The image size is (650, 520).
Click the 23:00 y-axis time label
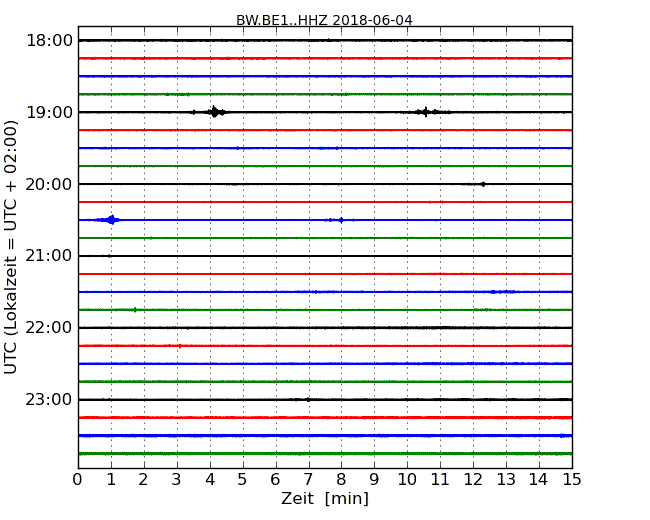(49, 399)
